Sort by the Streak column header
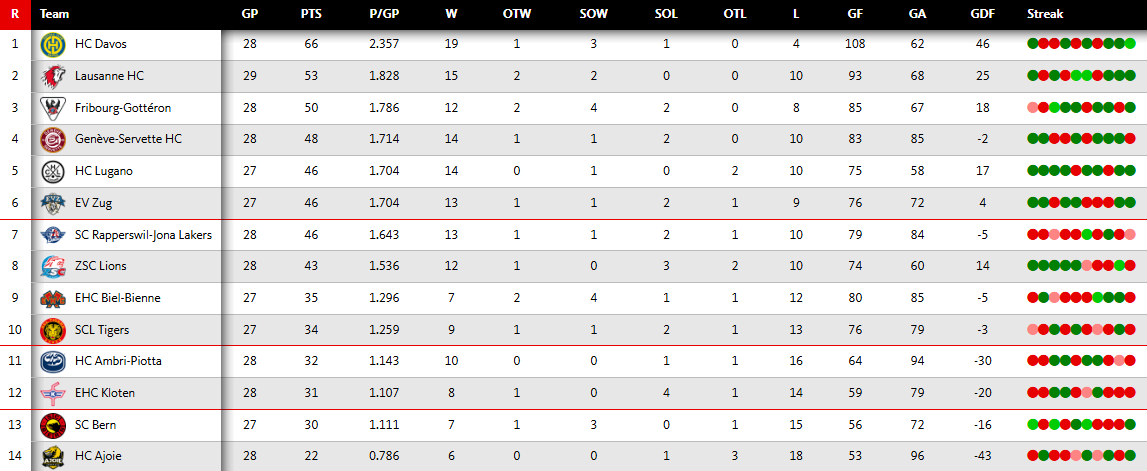 click(x=1045, y=14)
